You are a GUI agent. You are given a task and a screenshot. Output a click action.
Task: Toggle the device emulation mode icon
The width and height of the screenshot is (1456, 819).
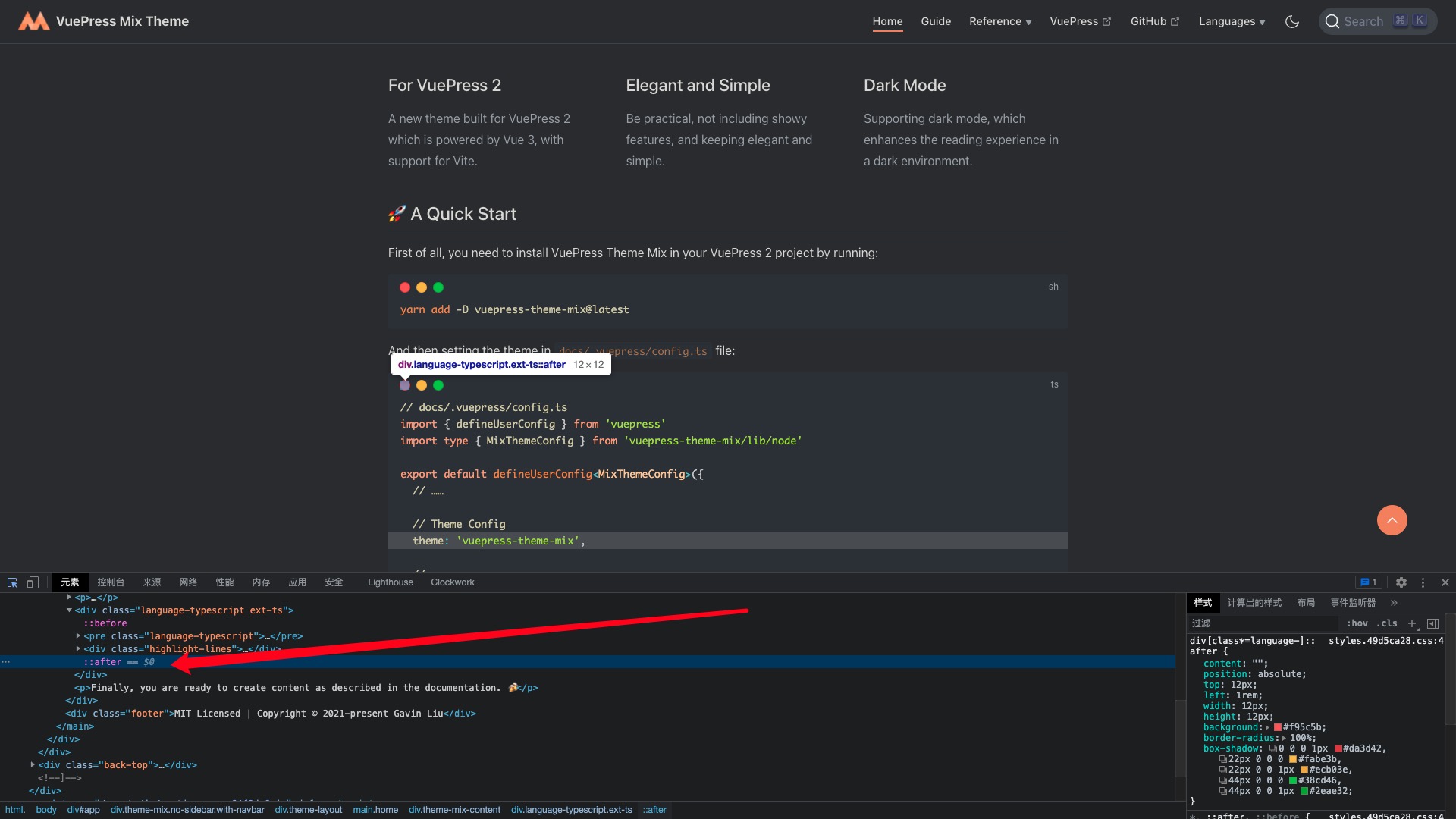tap(33, 582)
